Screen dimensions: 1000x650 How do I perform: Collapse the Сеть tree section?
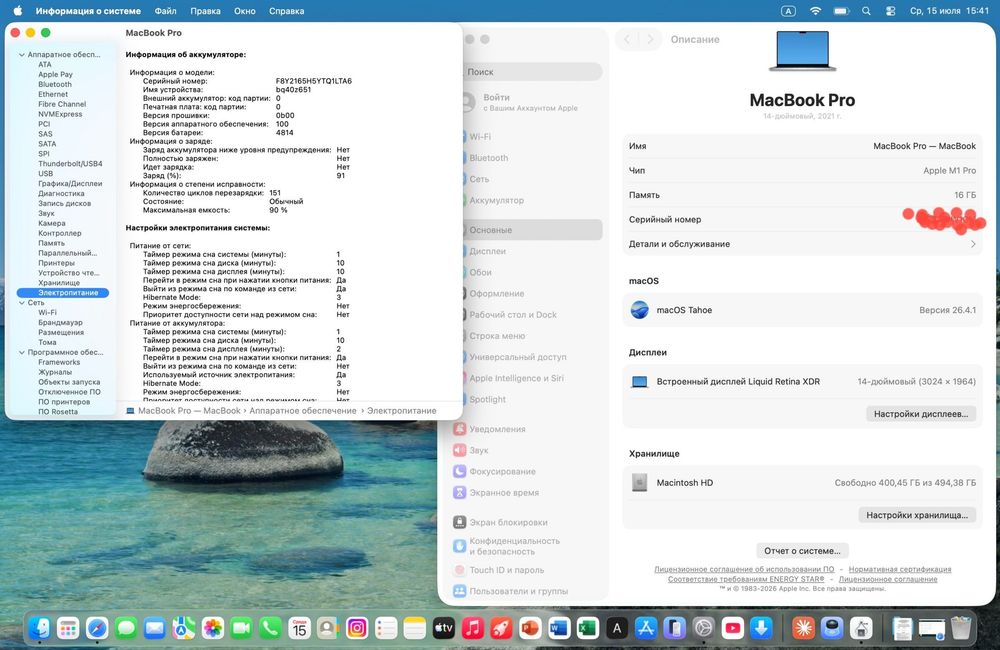pos(22,303)
